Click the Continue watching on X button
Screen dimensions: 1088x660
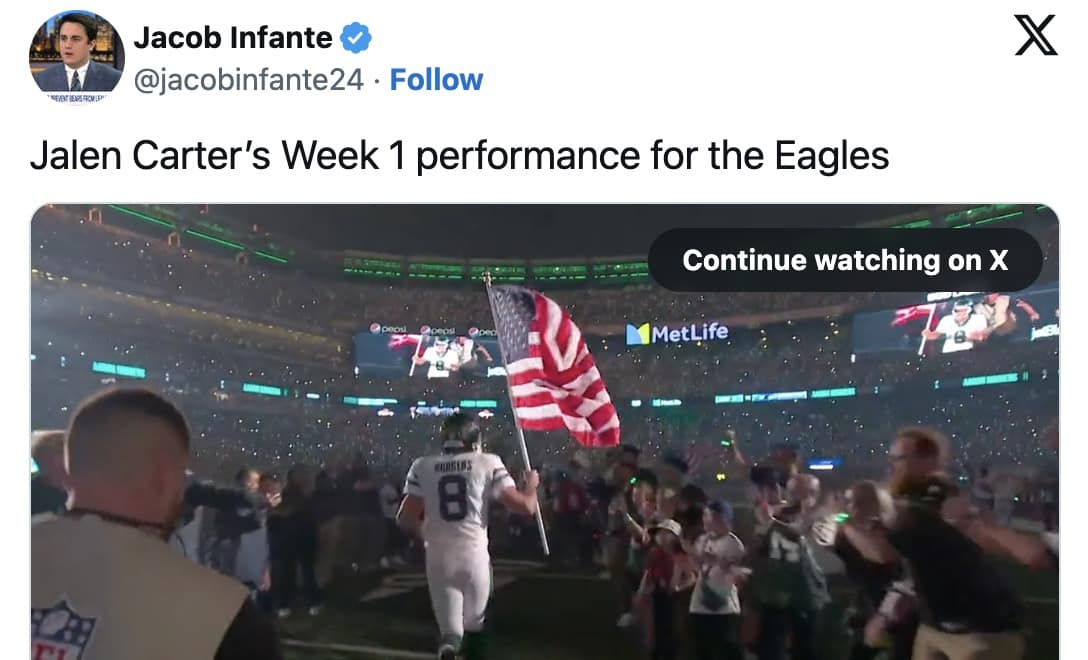tap(847, 260)
